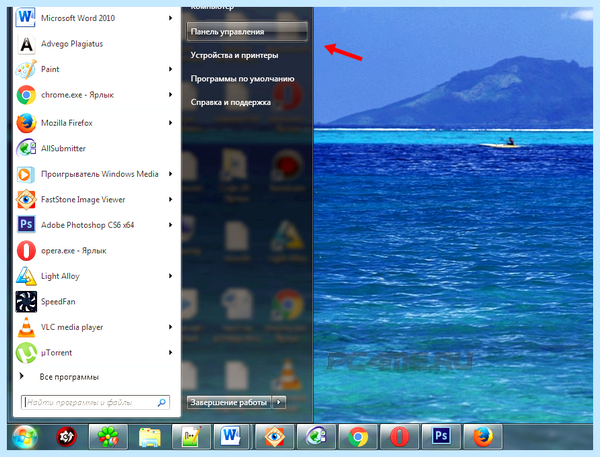Expand FastStone Image Viewer jump list arrow

(x=170, y=199)
